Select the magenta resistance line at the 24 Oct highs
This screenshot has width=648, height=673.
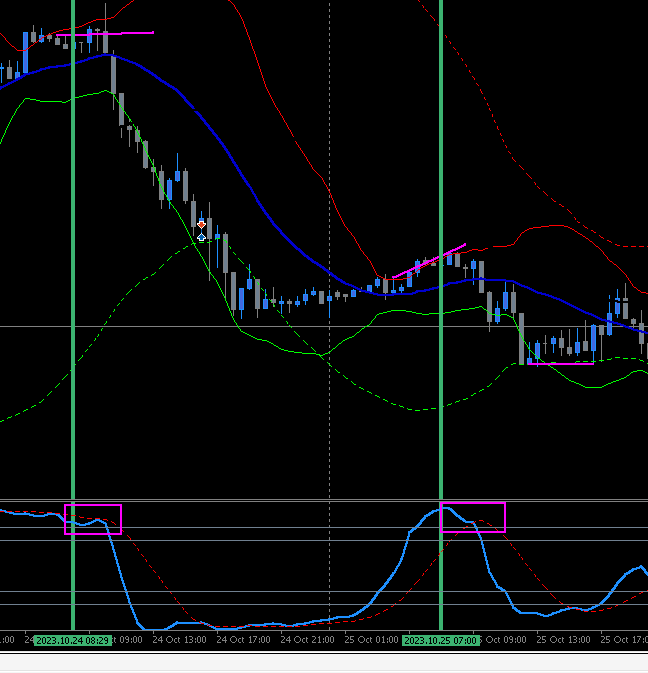tap(105, 33)
